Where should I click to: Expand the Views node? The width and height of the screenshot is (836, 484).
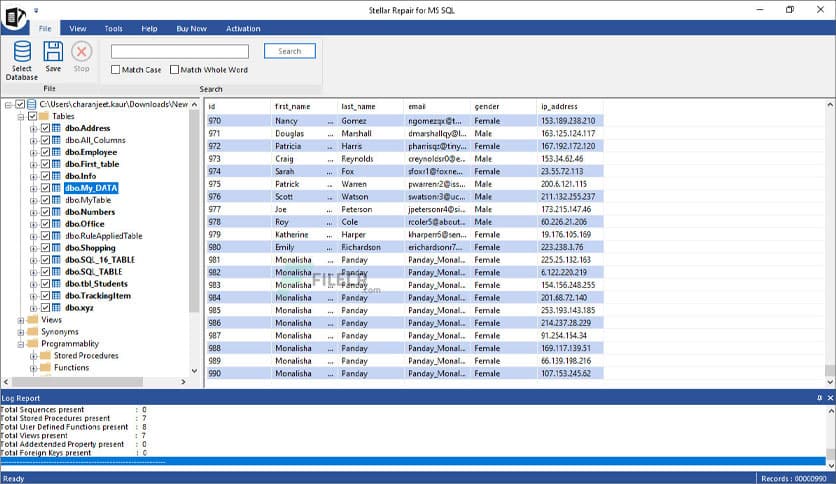pyautogui.click(x=21, y=320)
